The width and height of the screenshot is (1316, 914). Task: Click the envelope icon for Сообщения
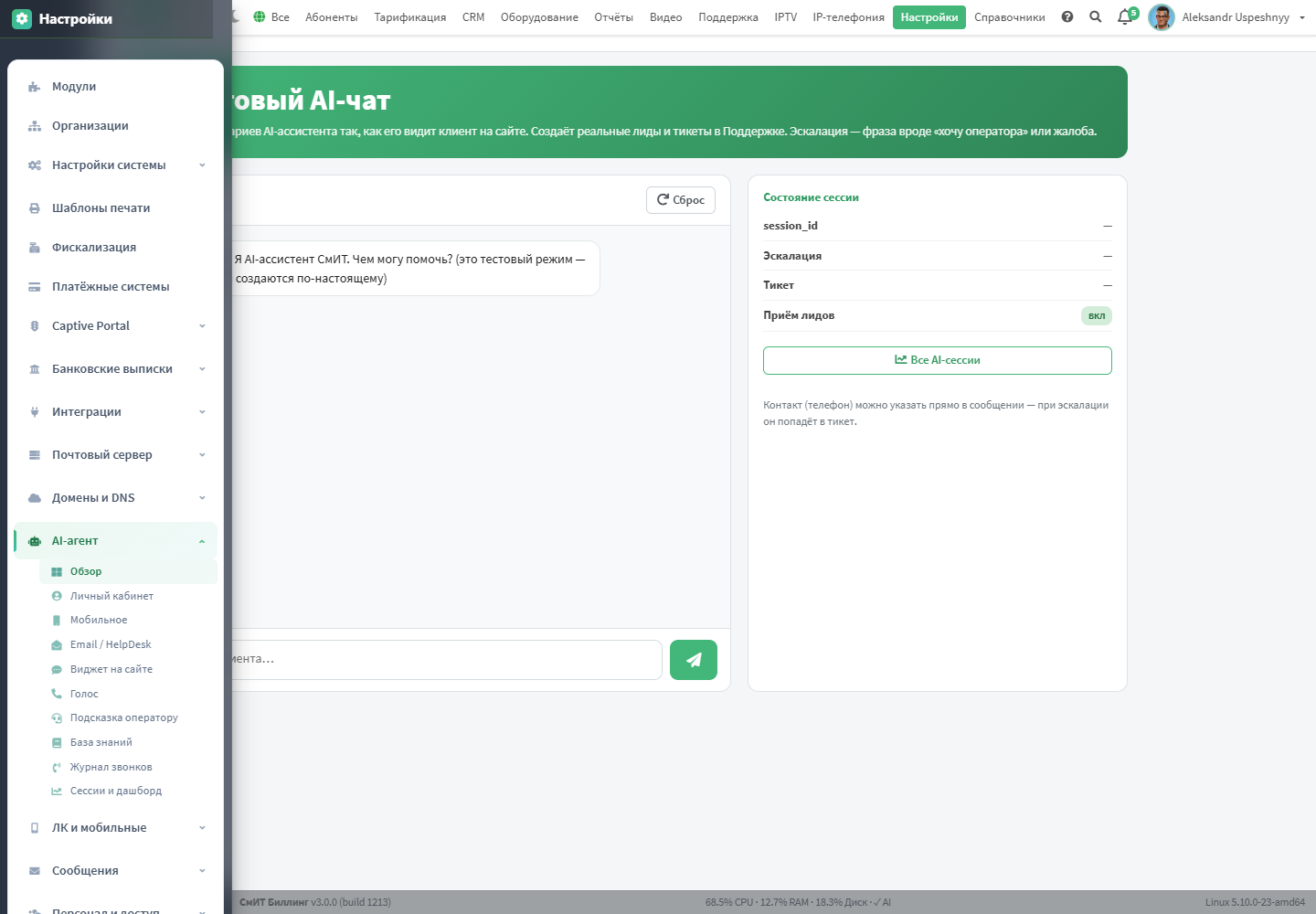(35, 871)
